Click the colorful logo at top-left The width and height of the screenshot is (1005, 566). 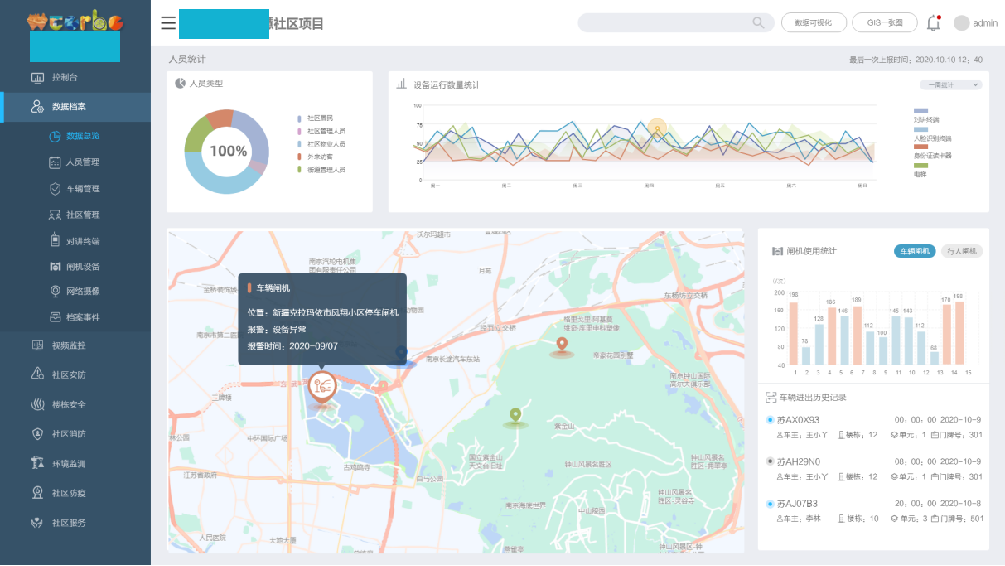pyautogui.click(x=75, y=21)
